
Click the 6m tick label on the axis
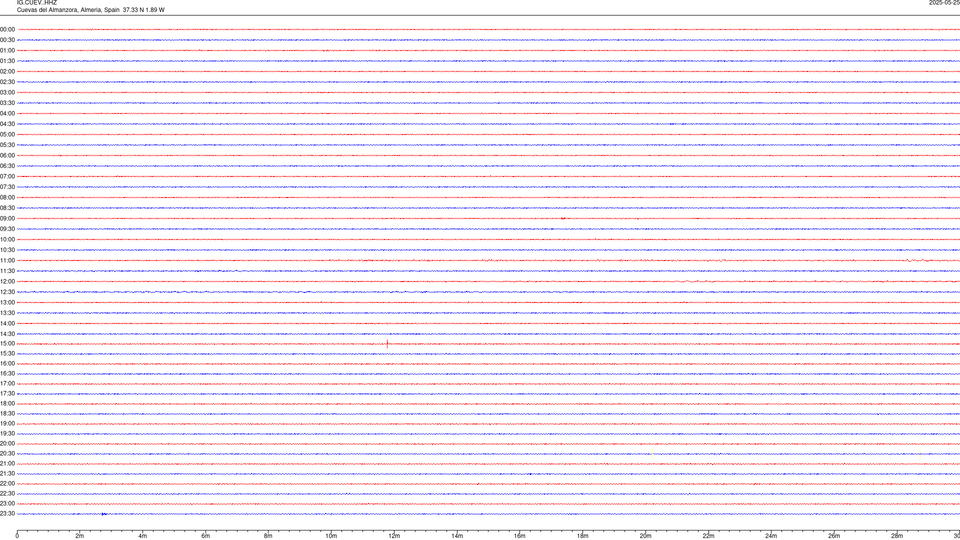click(206, 536)
